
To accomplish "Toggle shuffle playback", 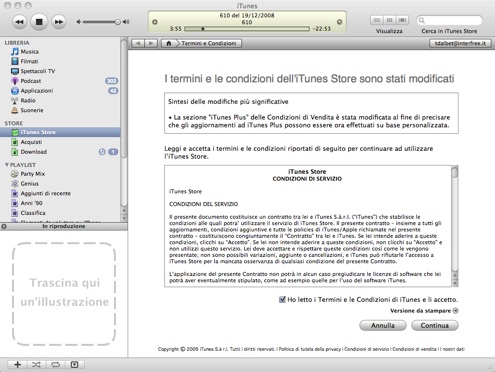I will (36, 365).
